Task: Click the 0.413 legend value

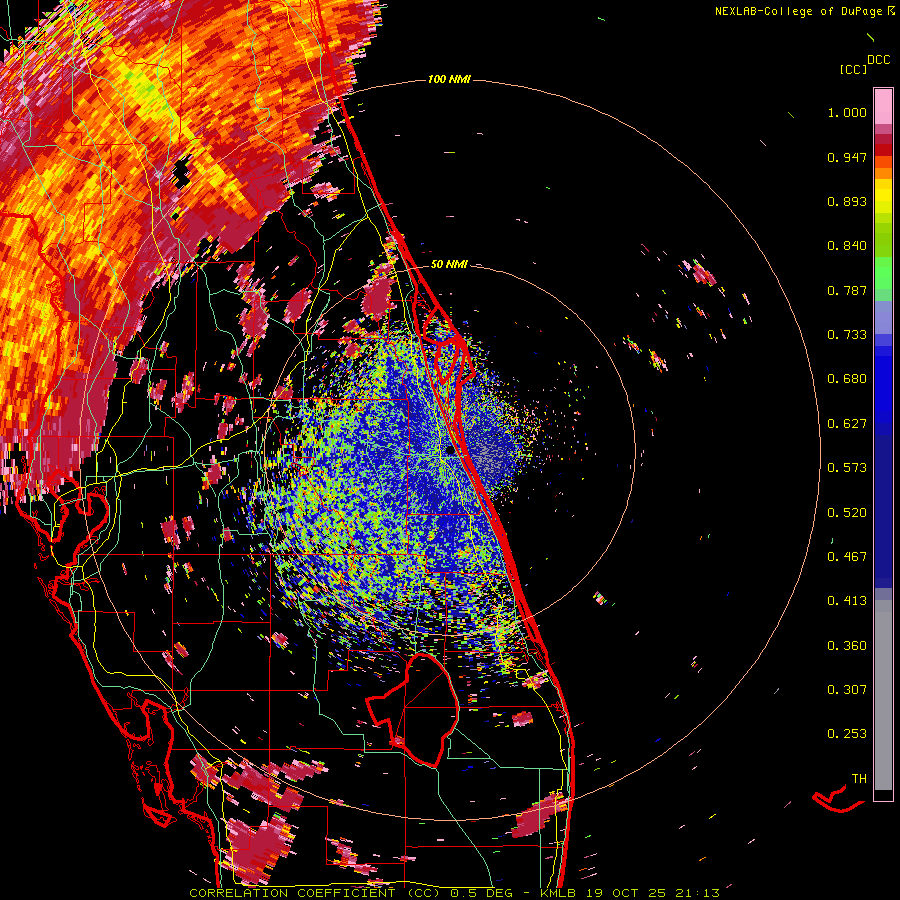Action: coord(847,601)
